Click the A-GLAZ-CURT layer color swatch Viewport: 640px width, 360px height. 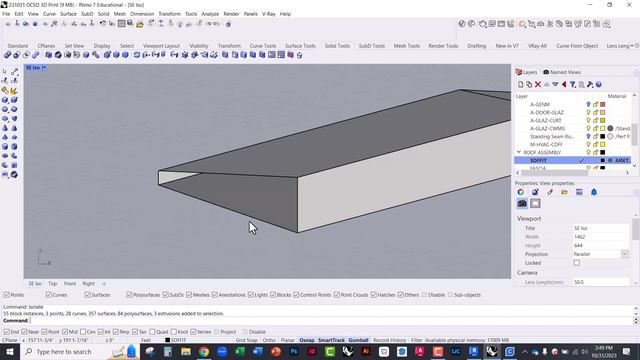(x=602, y=120)
